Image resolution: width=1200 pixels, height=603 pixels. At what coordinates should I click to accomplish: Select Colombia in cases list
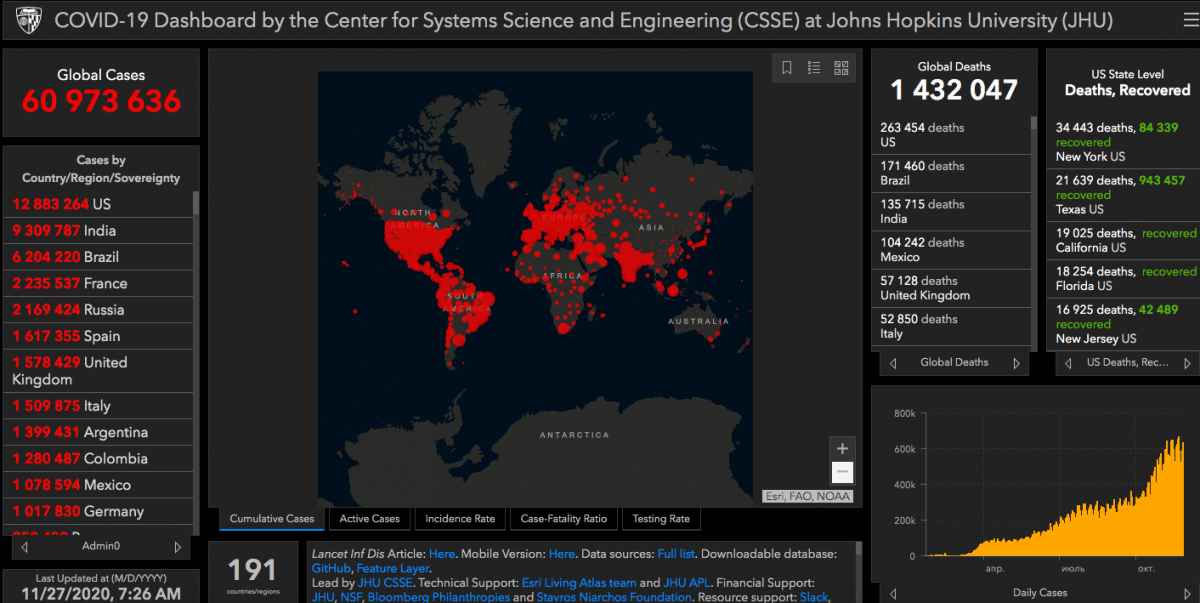[x=98, y=459]
